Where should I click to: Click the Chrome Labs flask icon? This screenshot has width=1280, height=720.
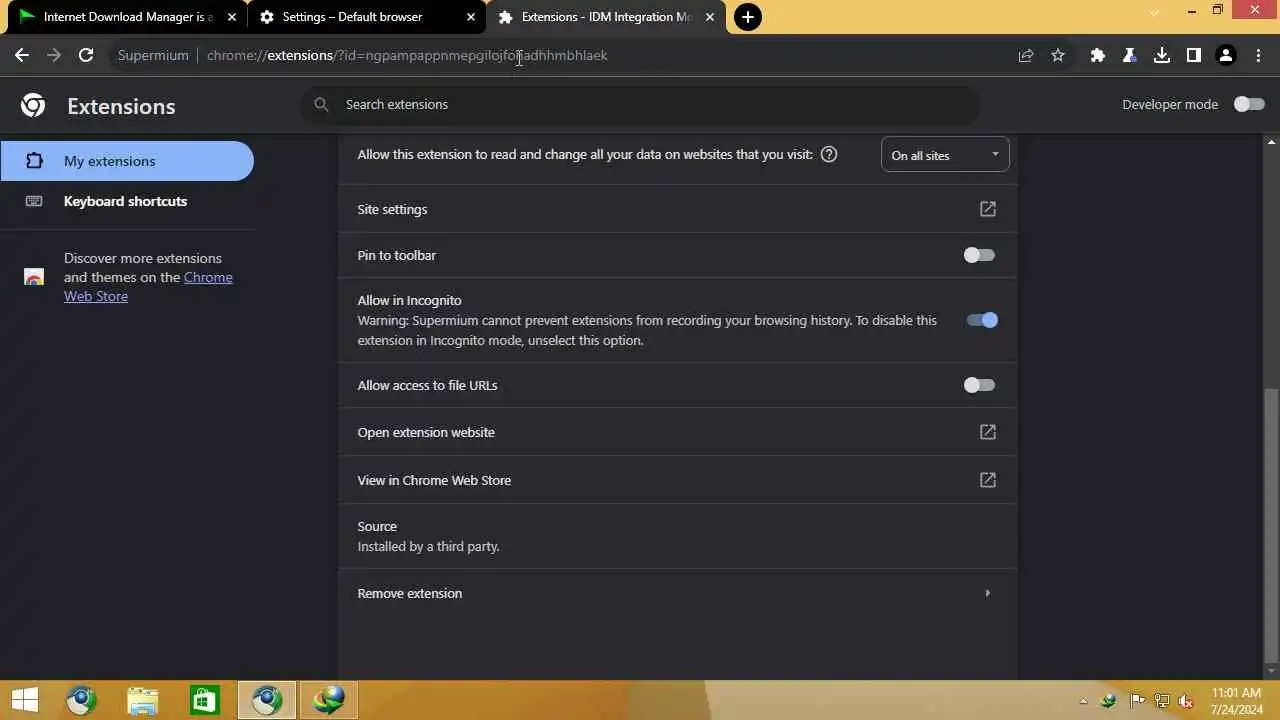(1130, 56)
